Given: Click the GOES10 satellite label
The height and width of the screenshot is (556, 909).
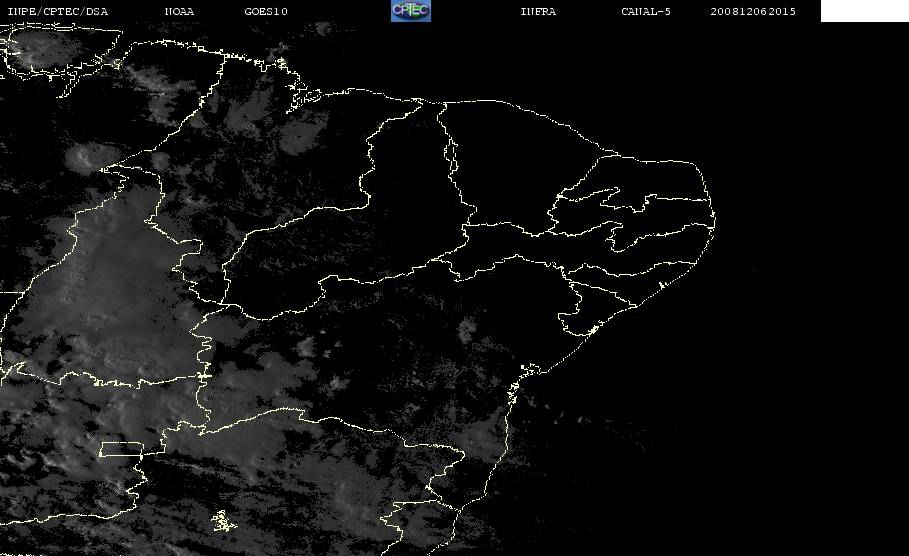Looking at the screenshot, I should 266,12.
